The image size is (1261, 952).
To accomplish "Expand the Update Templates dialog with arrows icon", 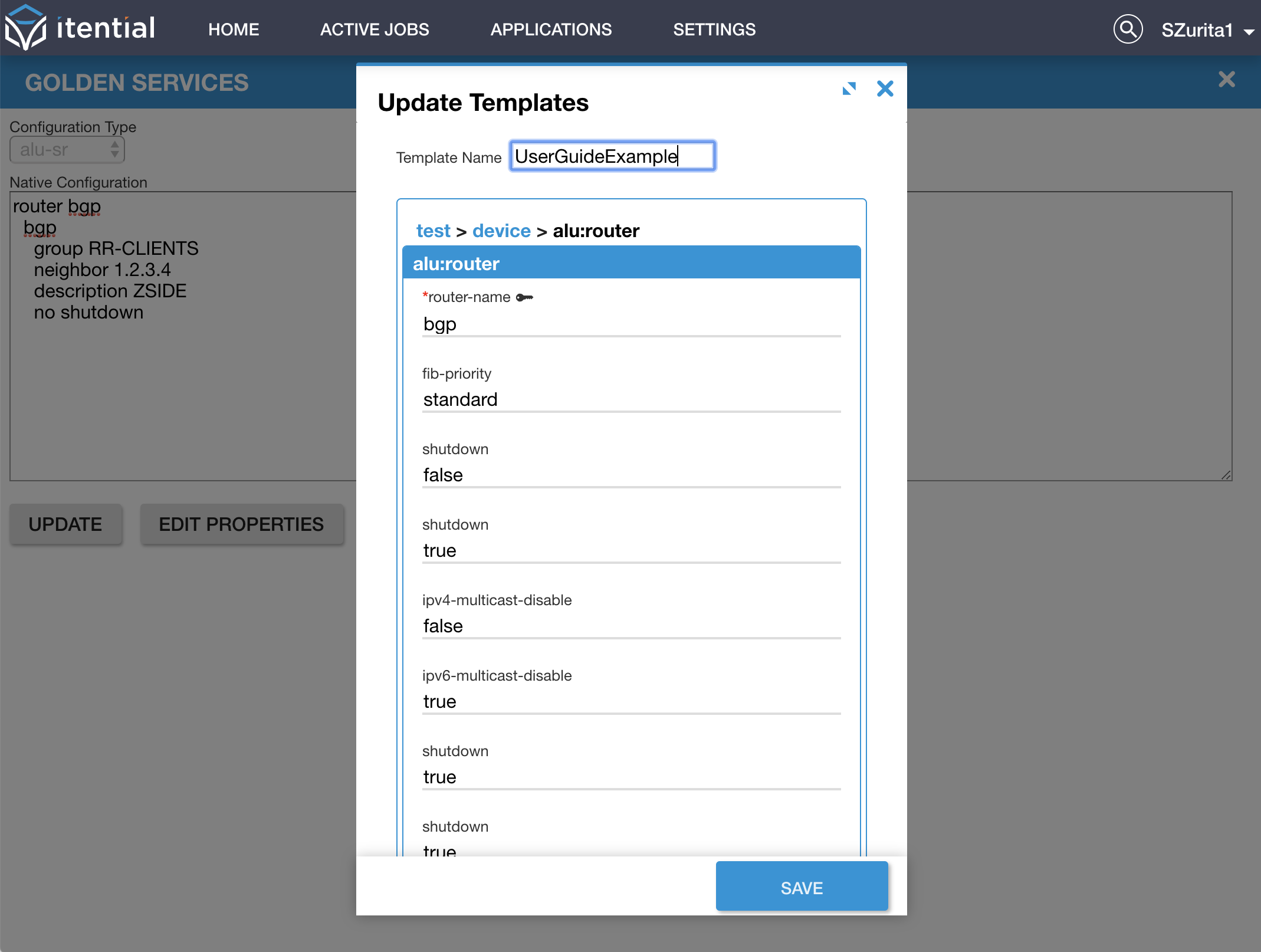I will tap(849, 89).
